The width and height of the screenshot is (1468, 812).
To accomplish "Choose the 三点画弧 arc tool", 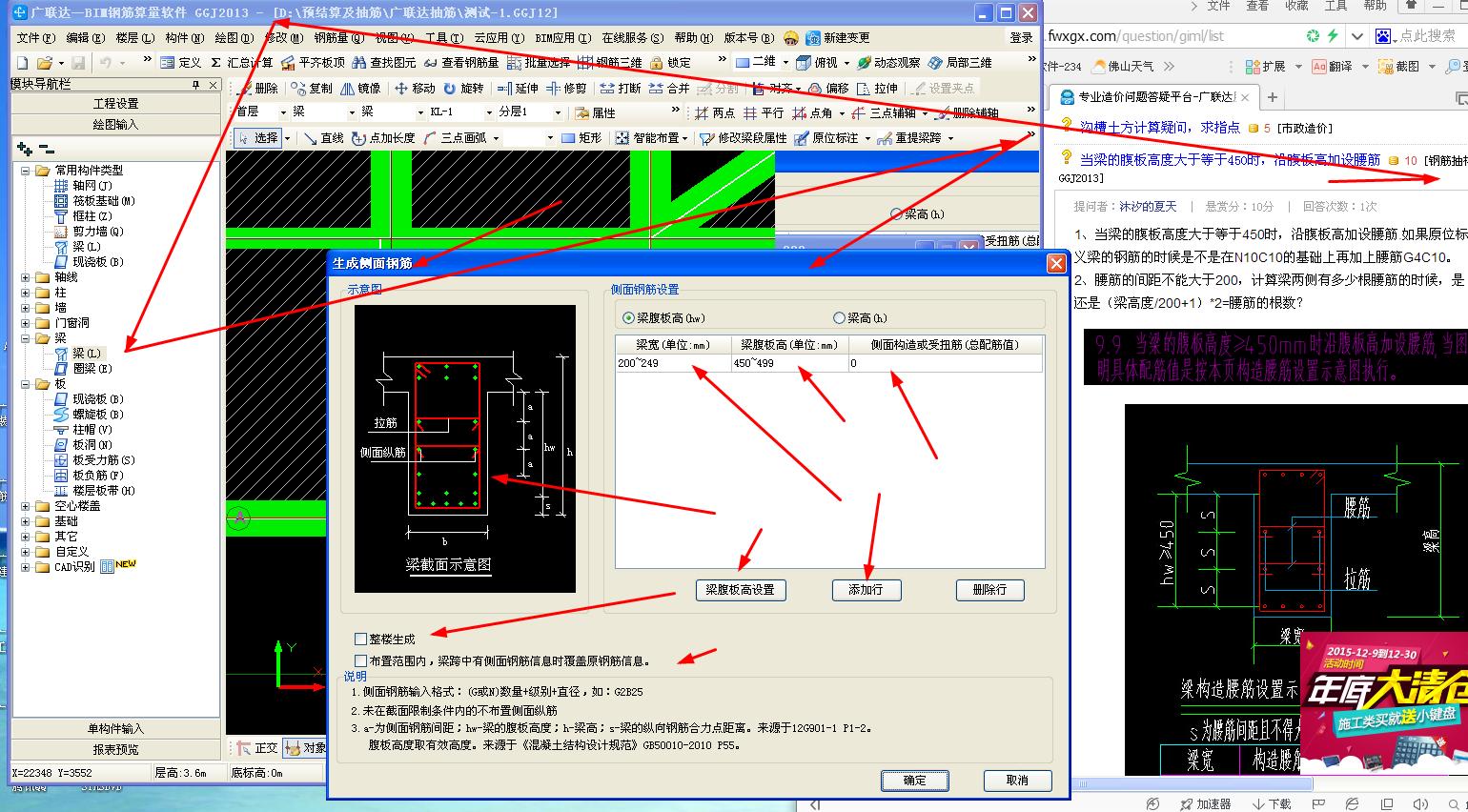I will coord(454,137).
